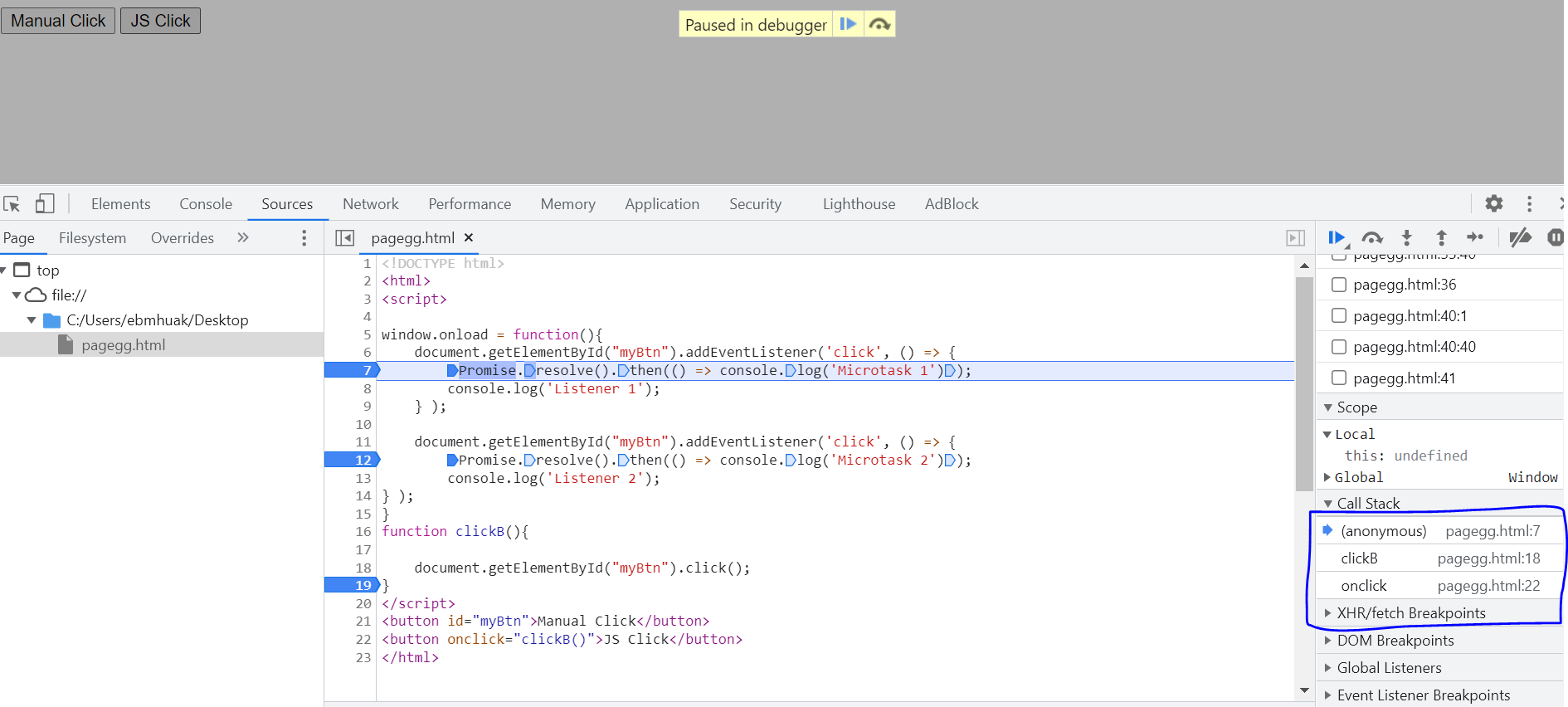Toggle breakpoint checkbox for pagegg.html:40:1
This screenshot has width=1568, height=707.
point(1339,315)
